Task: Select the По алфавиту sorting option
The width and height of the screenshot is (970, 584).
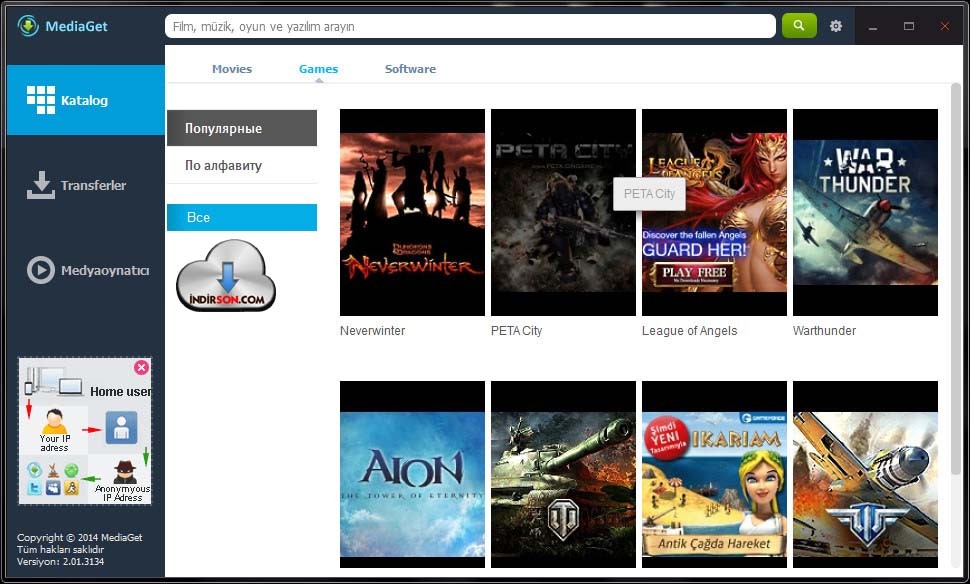Action: point(242,165)
